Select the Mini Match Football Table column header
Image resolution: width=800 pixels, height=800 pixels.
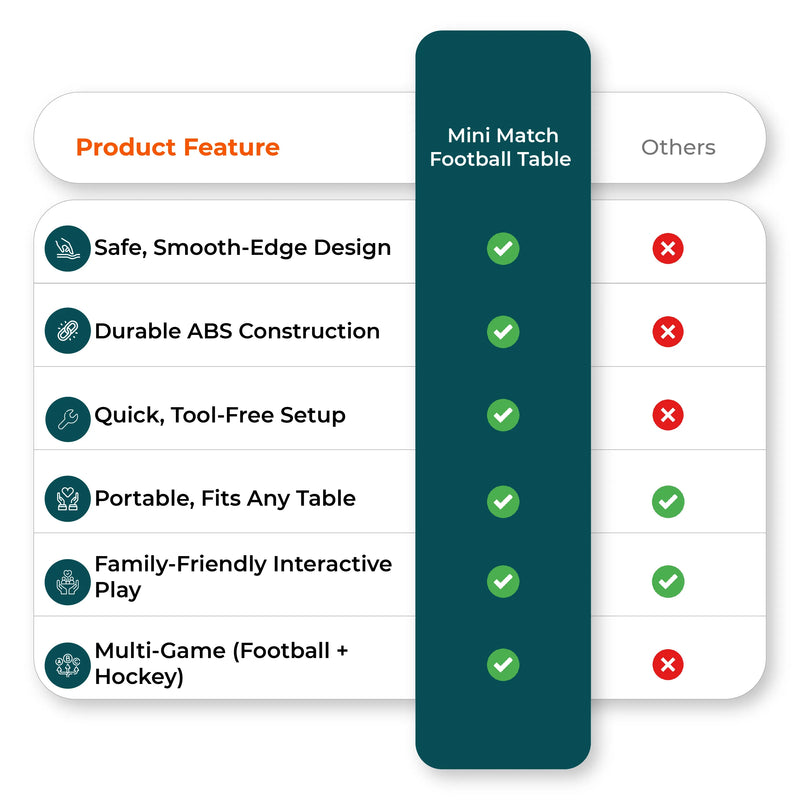tap(501, 147)
